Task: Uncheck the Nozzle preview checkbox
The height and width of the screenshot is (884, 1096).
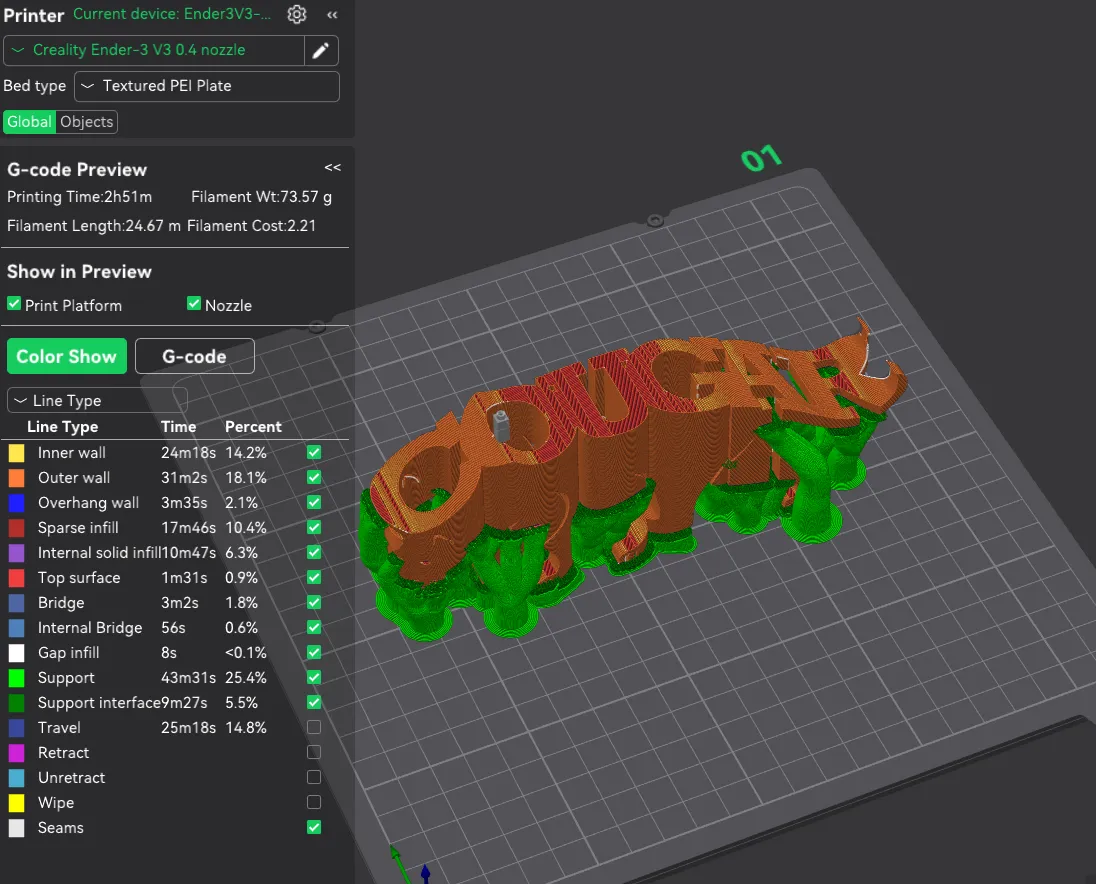Action: pos(194,304)
